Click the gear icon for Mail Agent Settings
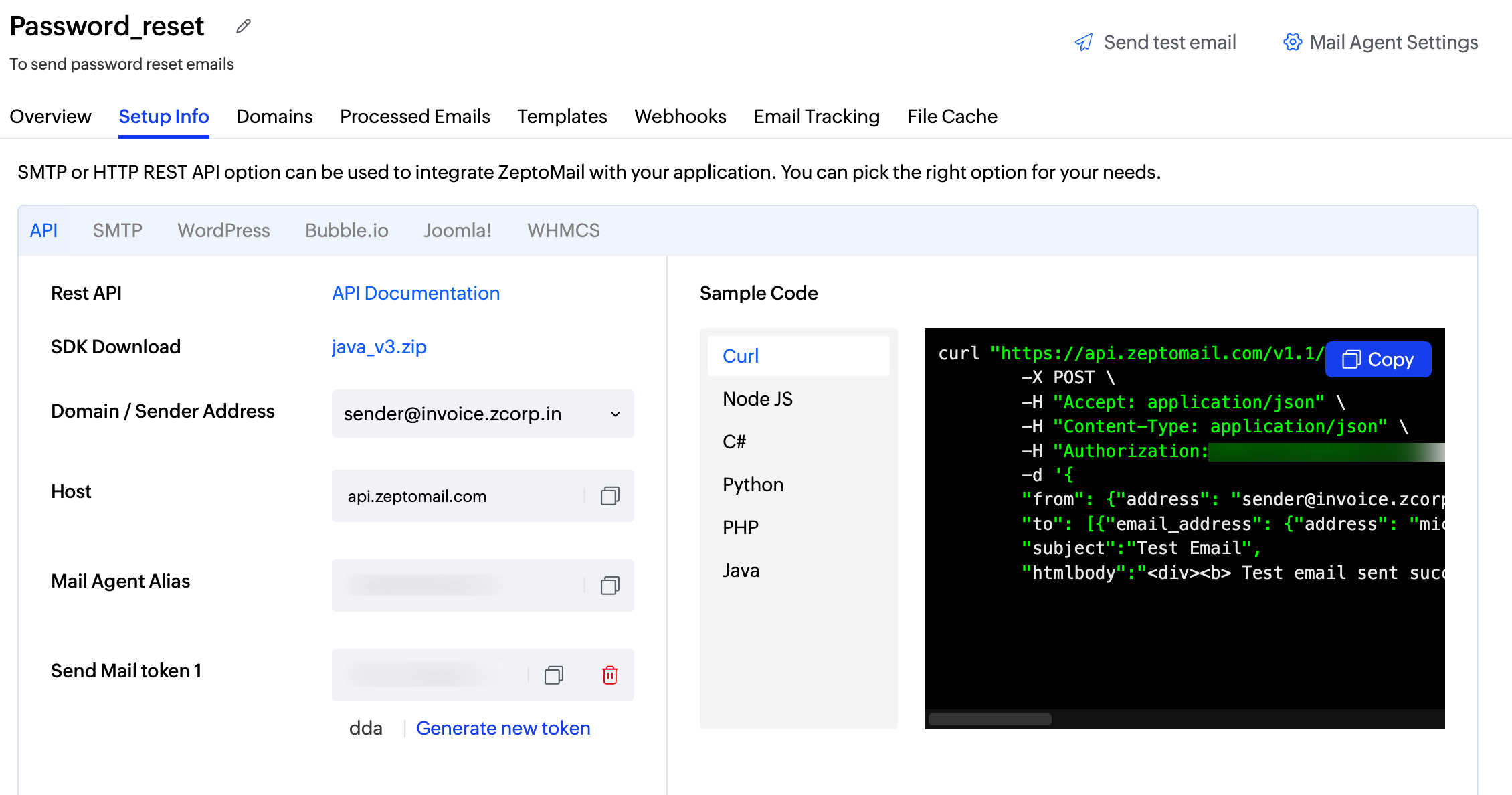The height and width of the screenshot is (795, 1512). pyautogui.click(x=1293, y=42)
